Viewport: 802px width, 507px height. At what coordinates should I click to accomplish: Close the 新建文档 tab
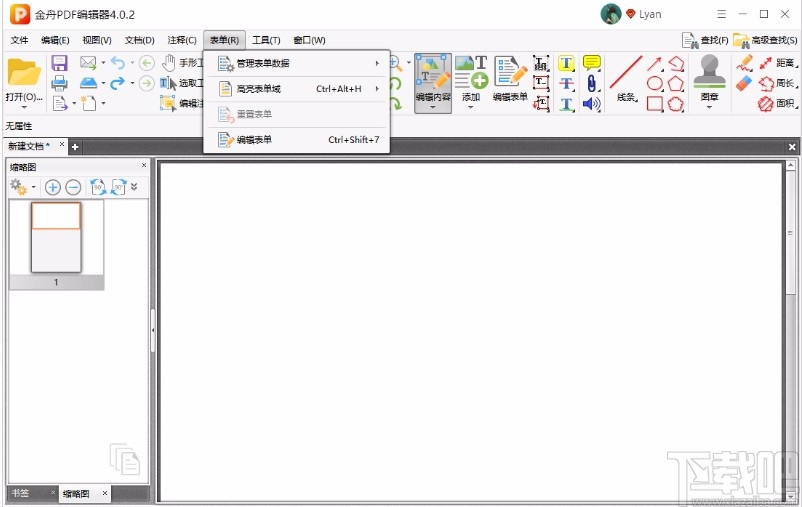[x=62, y=144]
